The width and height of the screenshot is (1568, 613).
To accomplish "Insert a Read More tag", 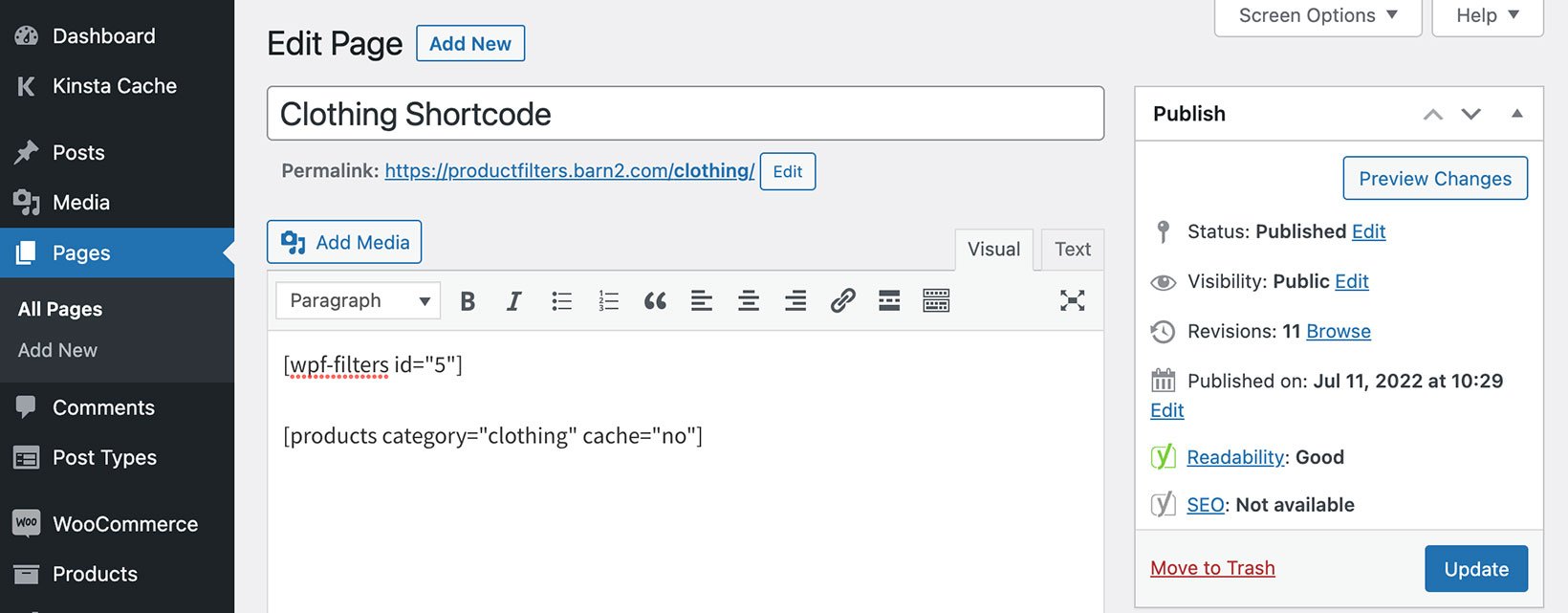I will 888,300.
